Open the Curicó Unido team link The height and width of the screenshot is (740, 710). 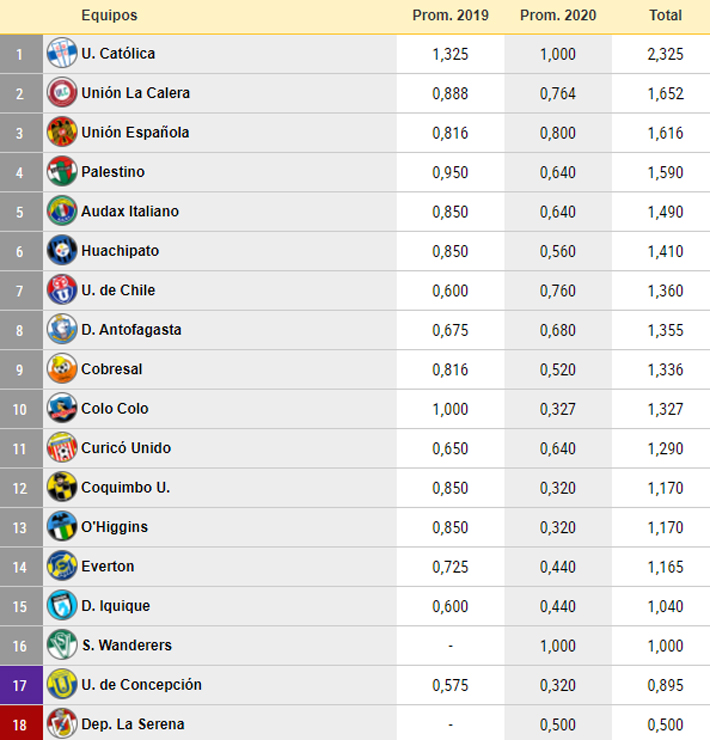tap(126, 449)
